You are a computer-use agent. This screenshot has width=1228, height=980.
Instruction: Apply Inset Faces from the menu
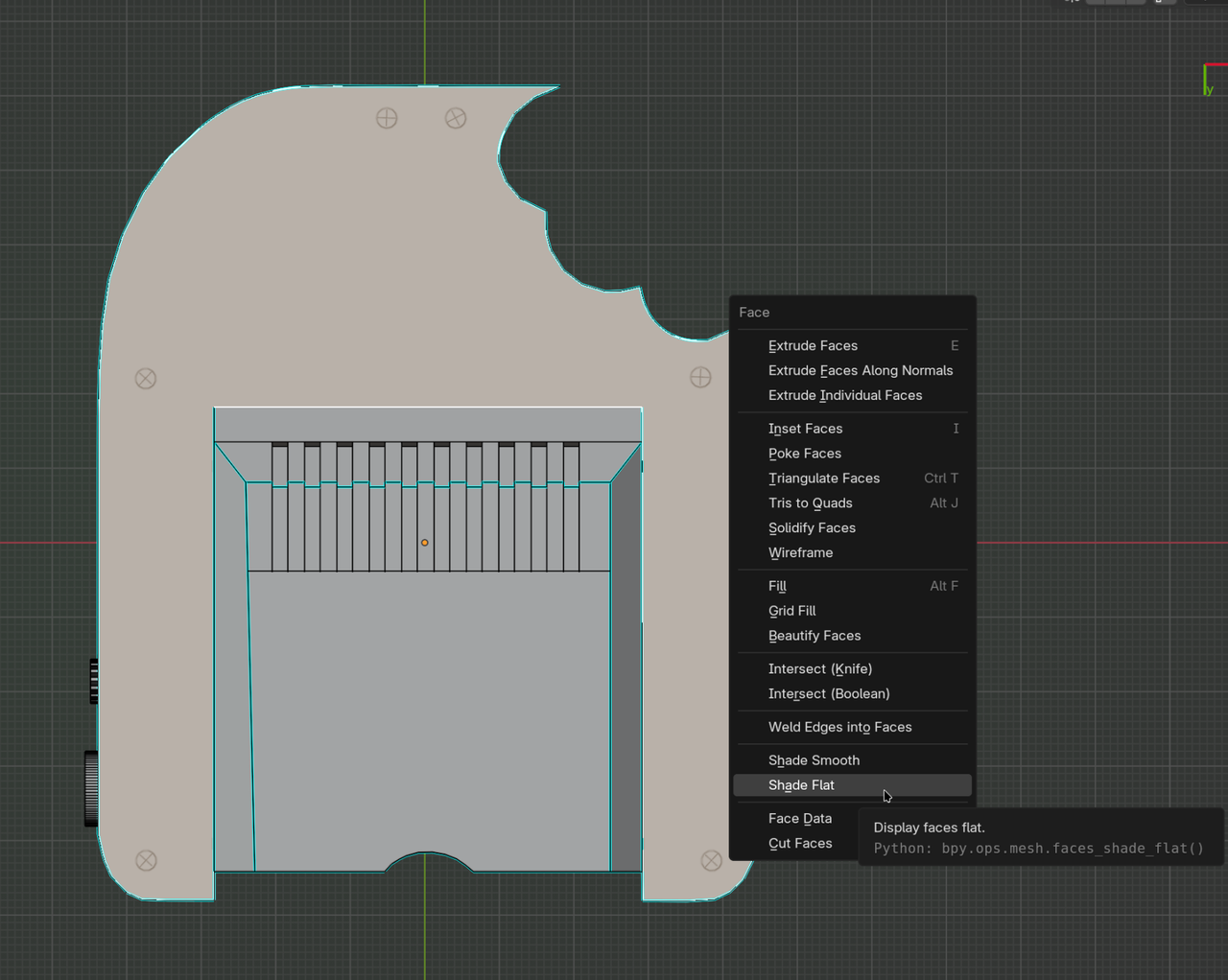[805, 429]
